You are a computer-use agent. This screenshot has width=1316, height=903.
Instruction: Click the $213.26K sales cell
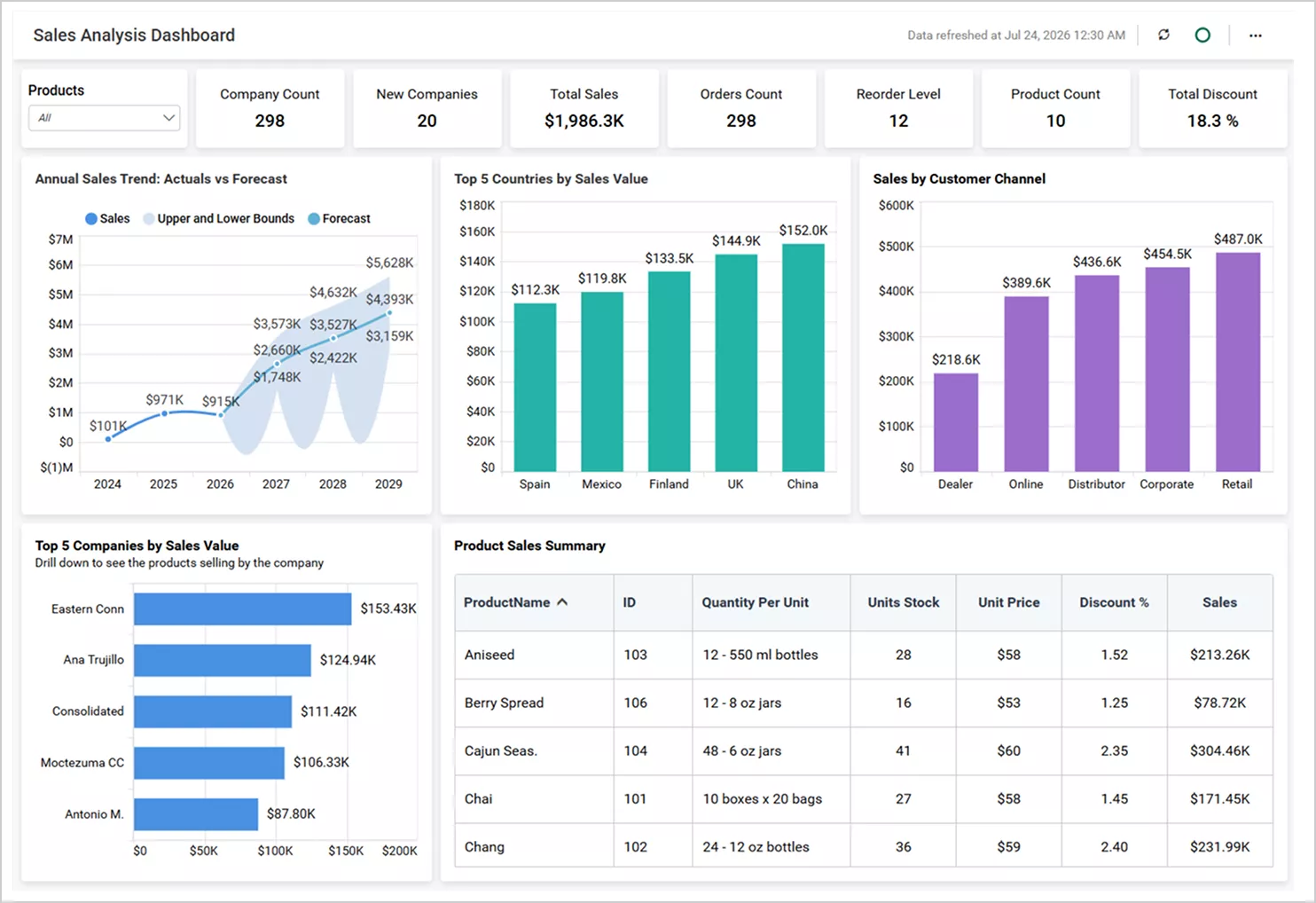pyautogui.click(x=1219, y=655)
